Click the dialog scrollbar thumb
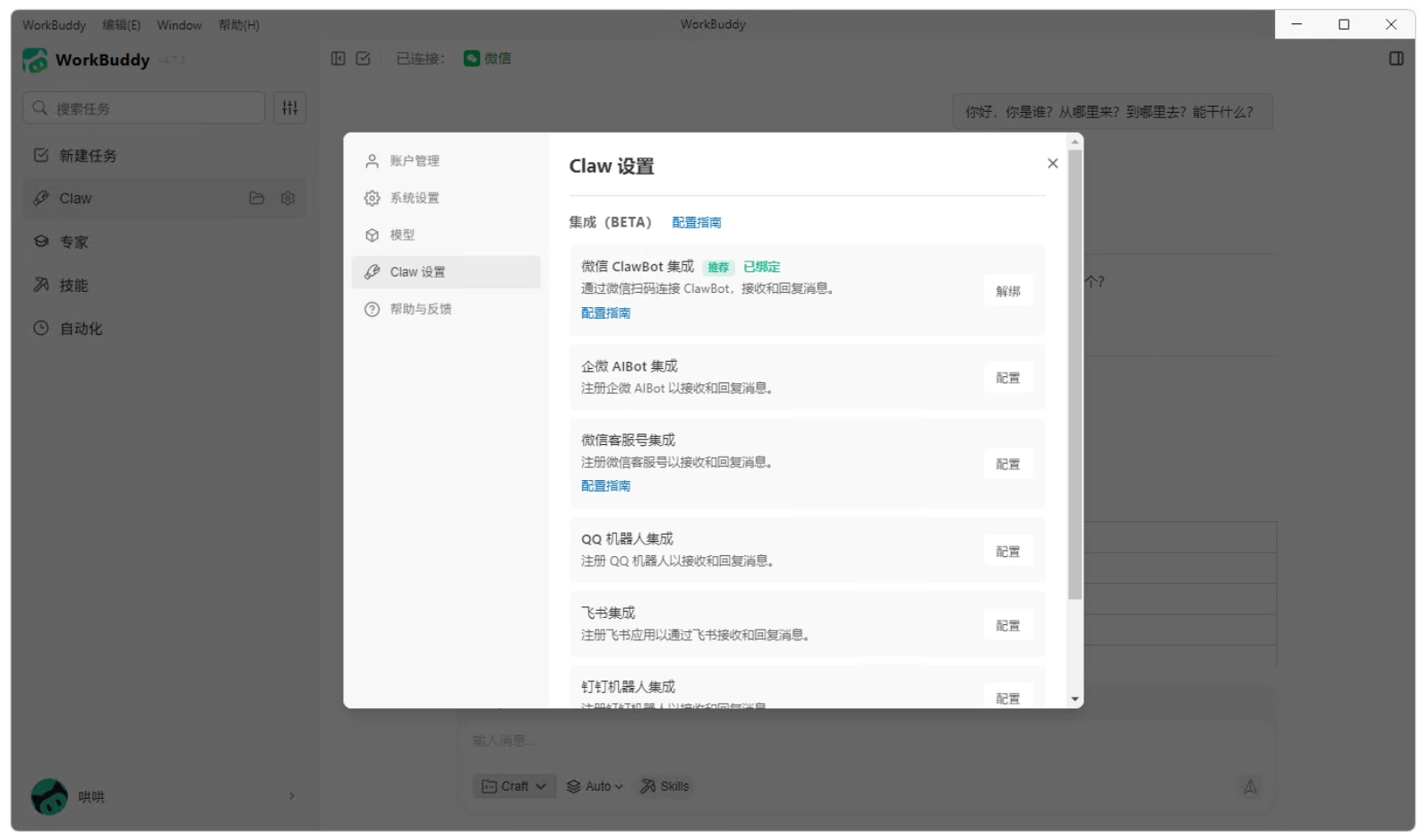 tap(1075, 374)
